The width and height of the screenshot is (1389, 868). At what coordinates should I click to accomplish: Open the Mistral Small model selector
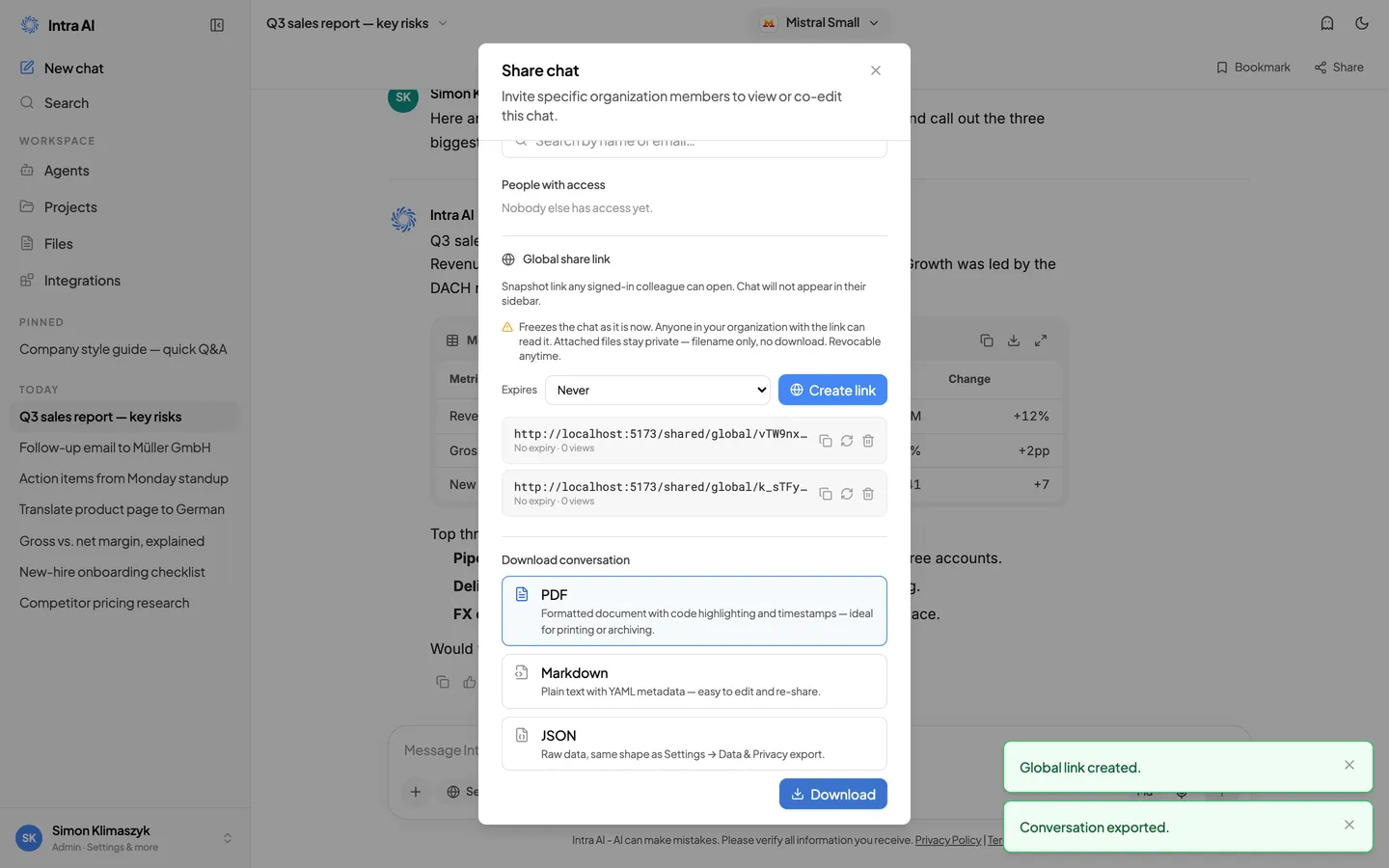pos(821,23)
